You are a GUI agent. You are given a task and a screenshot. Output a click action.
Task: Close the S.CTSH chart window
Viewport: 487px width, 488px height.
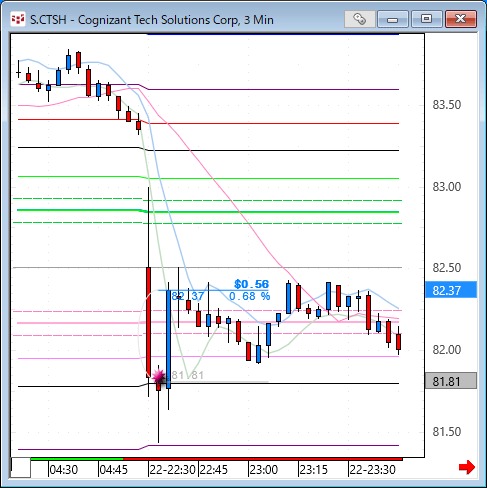point(461,19)
